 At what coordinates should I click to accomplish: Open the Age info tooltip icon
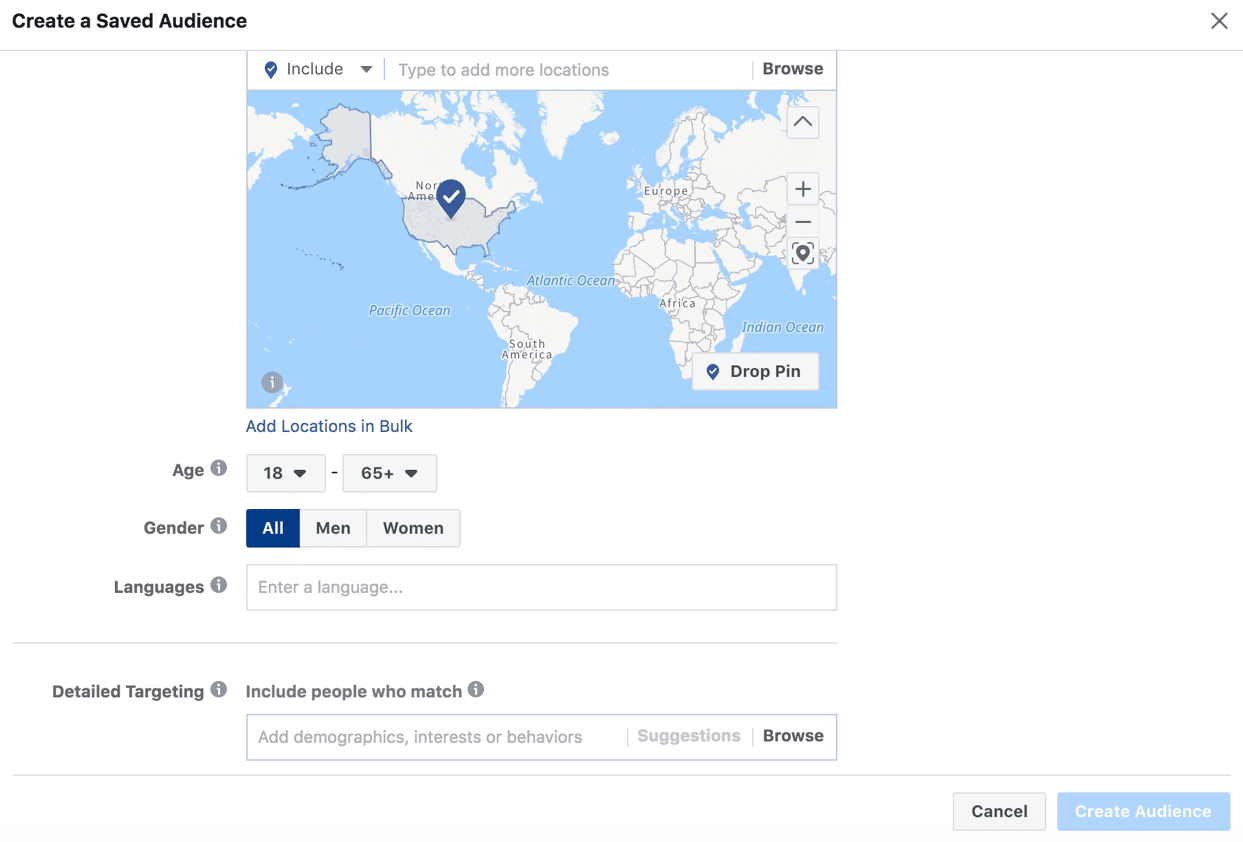[x=219, y=468]
